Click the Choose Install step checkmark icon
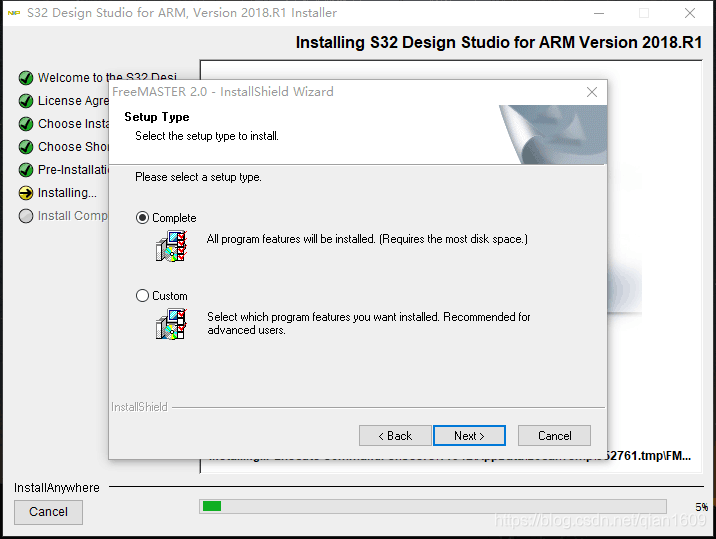The image size is (716, 539). [x=26, y=124]
